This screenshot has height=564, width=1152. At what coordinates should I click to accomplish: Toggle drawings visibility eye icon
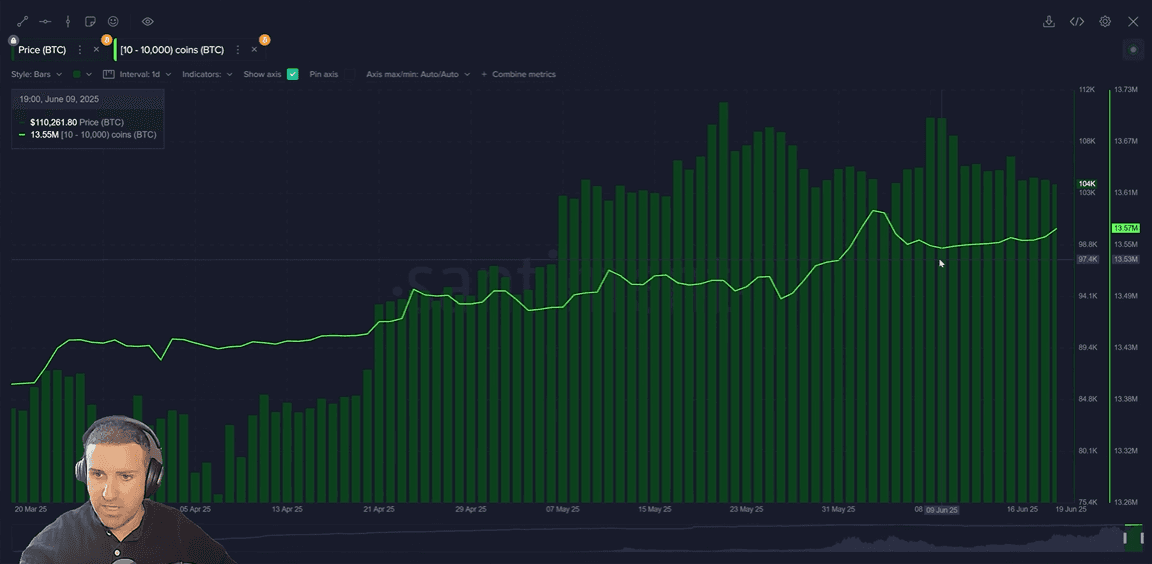(x=148, y=21)
